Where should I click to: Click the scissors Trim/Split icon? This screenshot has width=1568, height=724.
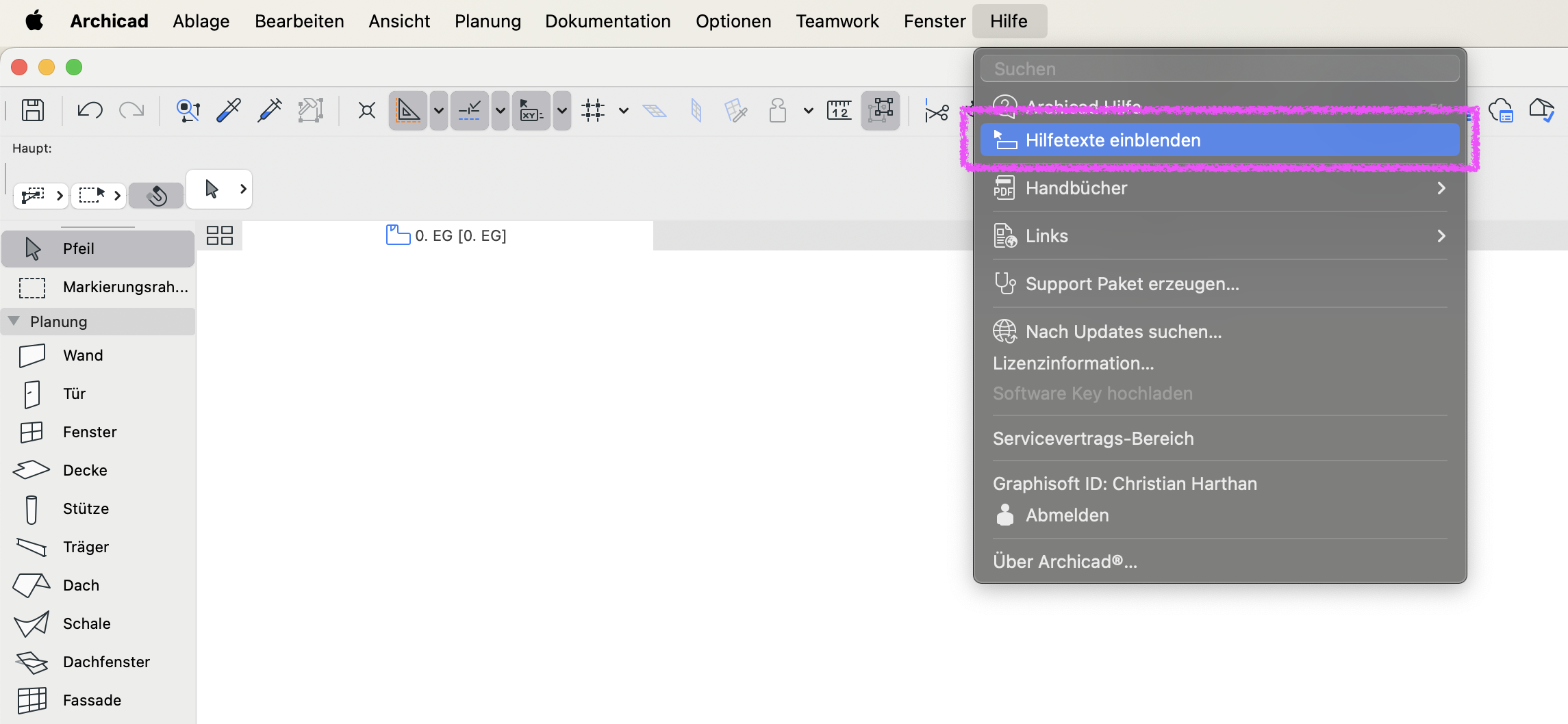click(936, 111)
